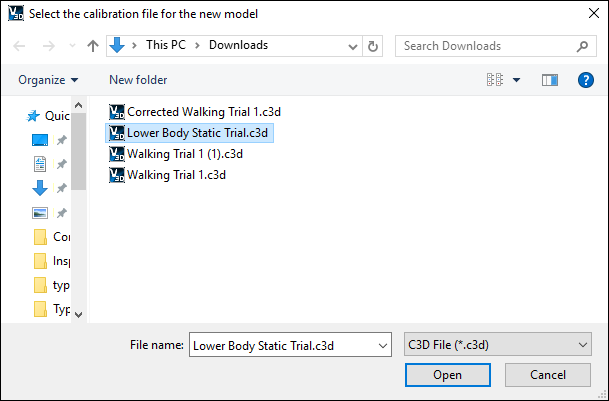Open the Documents quick access shortcut

(40, 163)
